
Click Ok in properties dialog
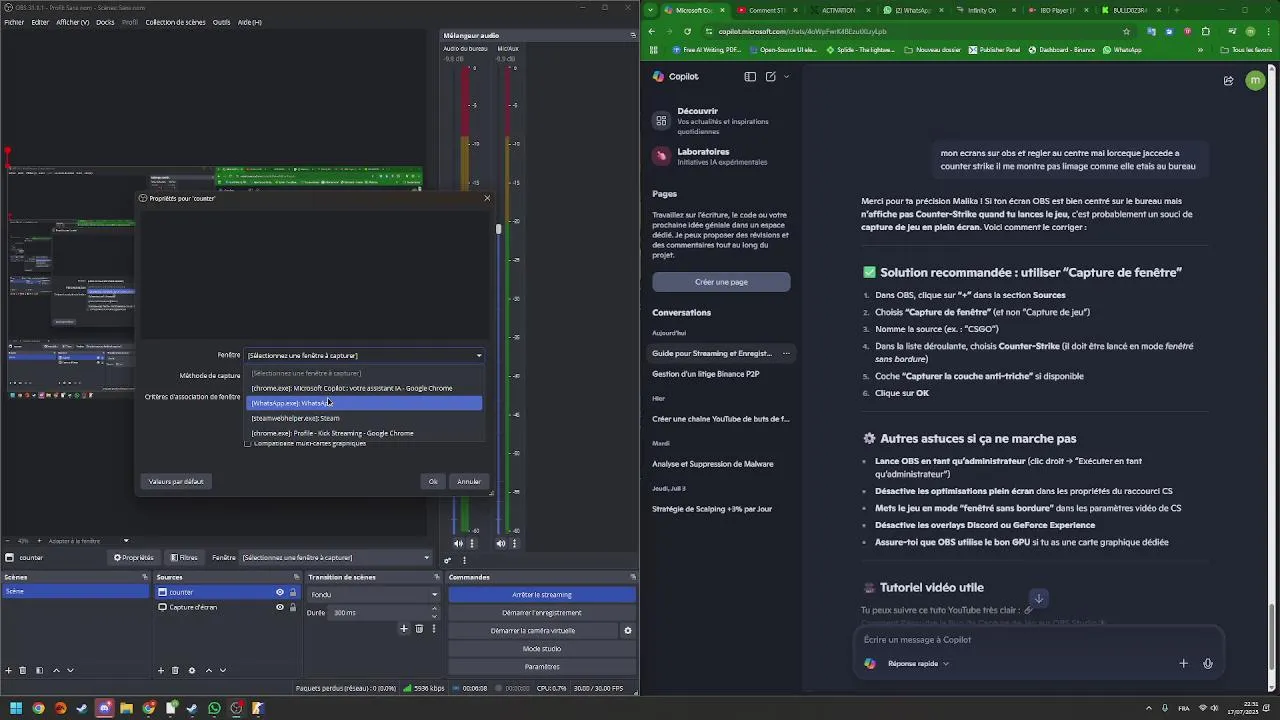(433, 482)
